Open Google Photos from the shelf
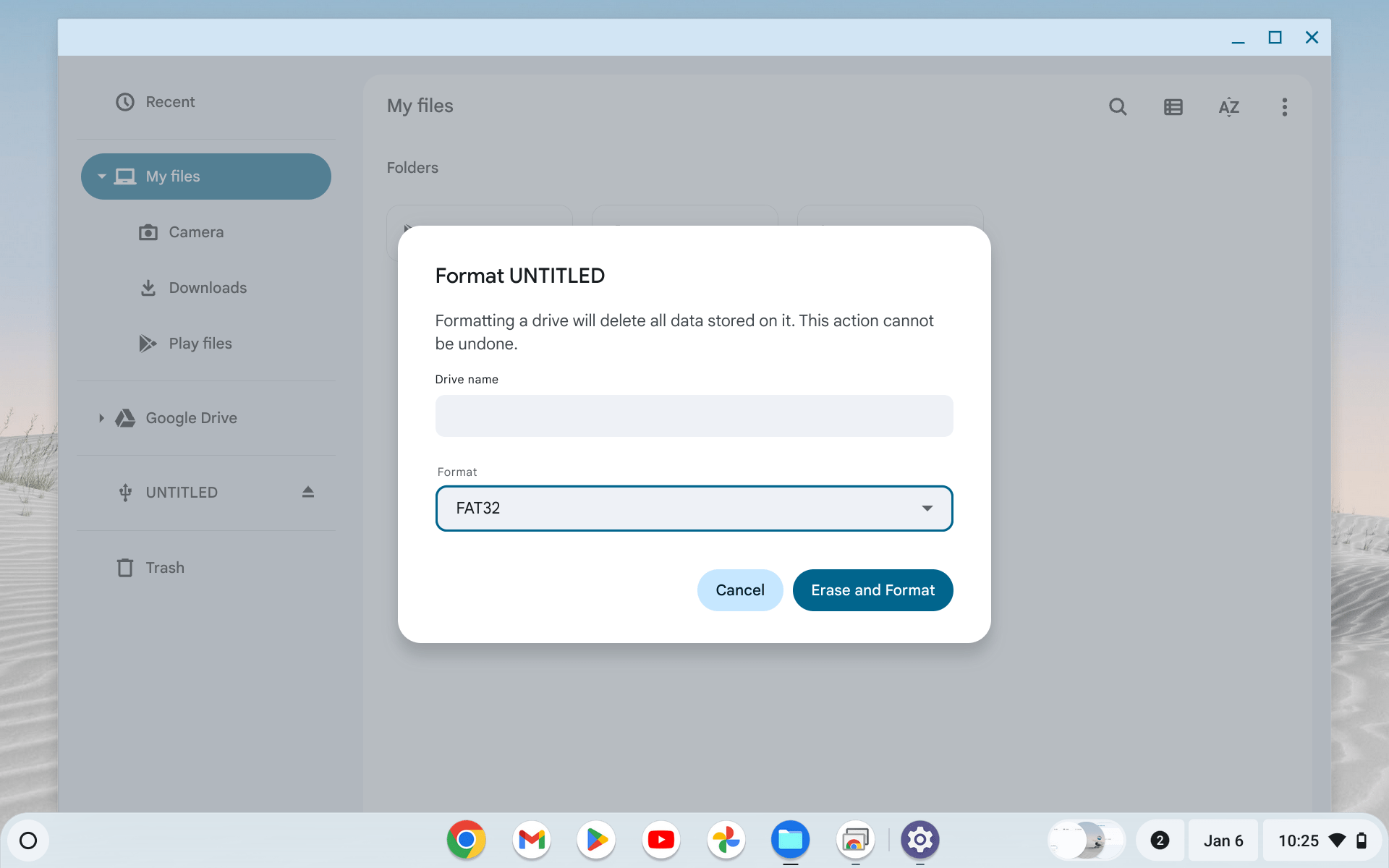 point(726,840)
